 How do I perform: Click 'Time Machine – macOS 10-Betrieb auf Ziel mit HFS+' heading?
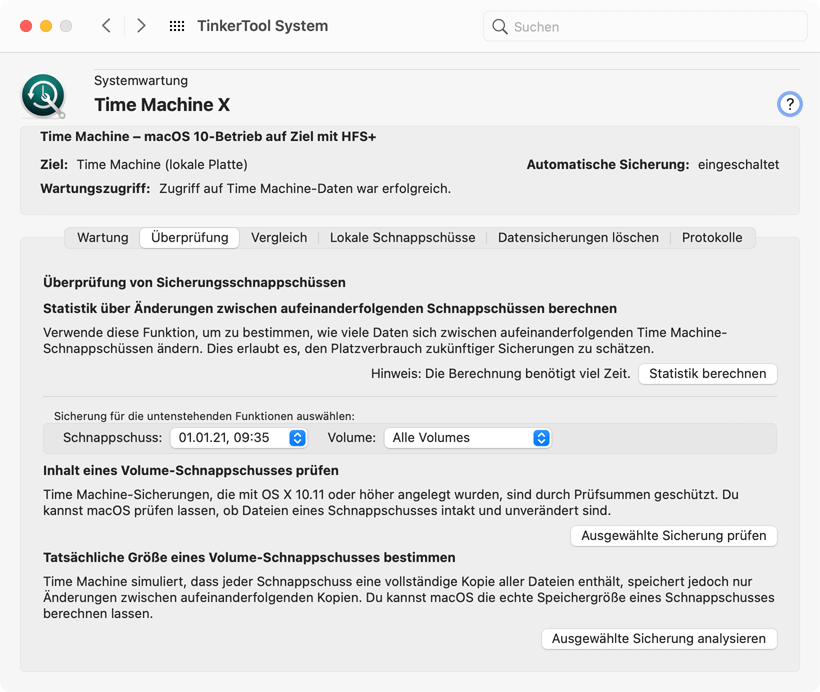[208, 137]
